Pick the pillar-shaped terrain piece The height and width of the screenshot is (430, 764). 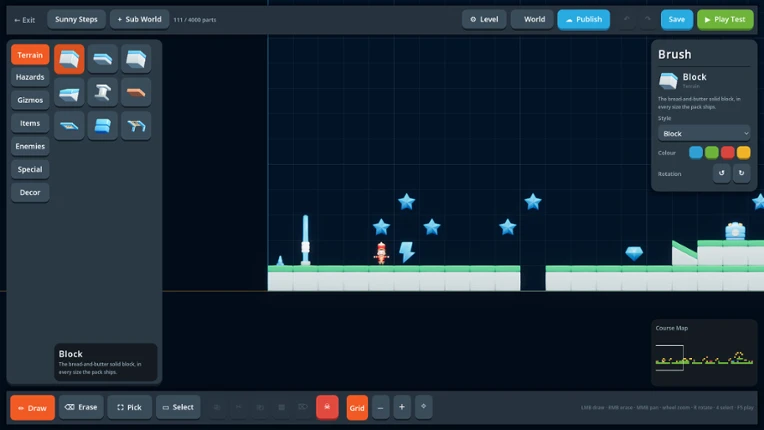pos(103,92)
